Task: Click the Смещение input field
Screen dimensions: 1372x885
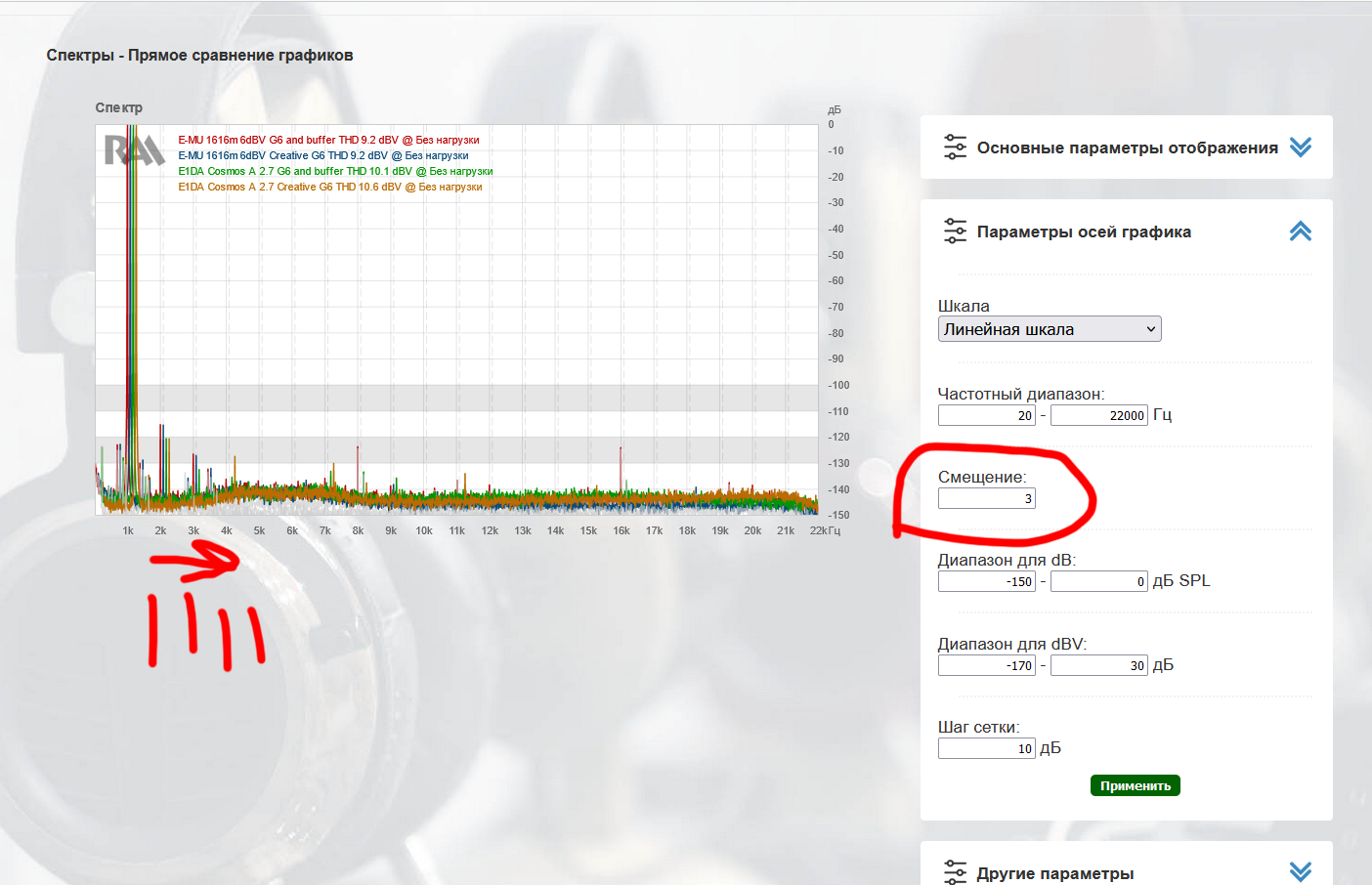Action: coord(986,498)
